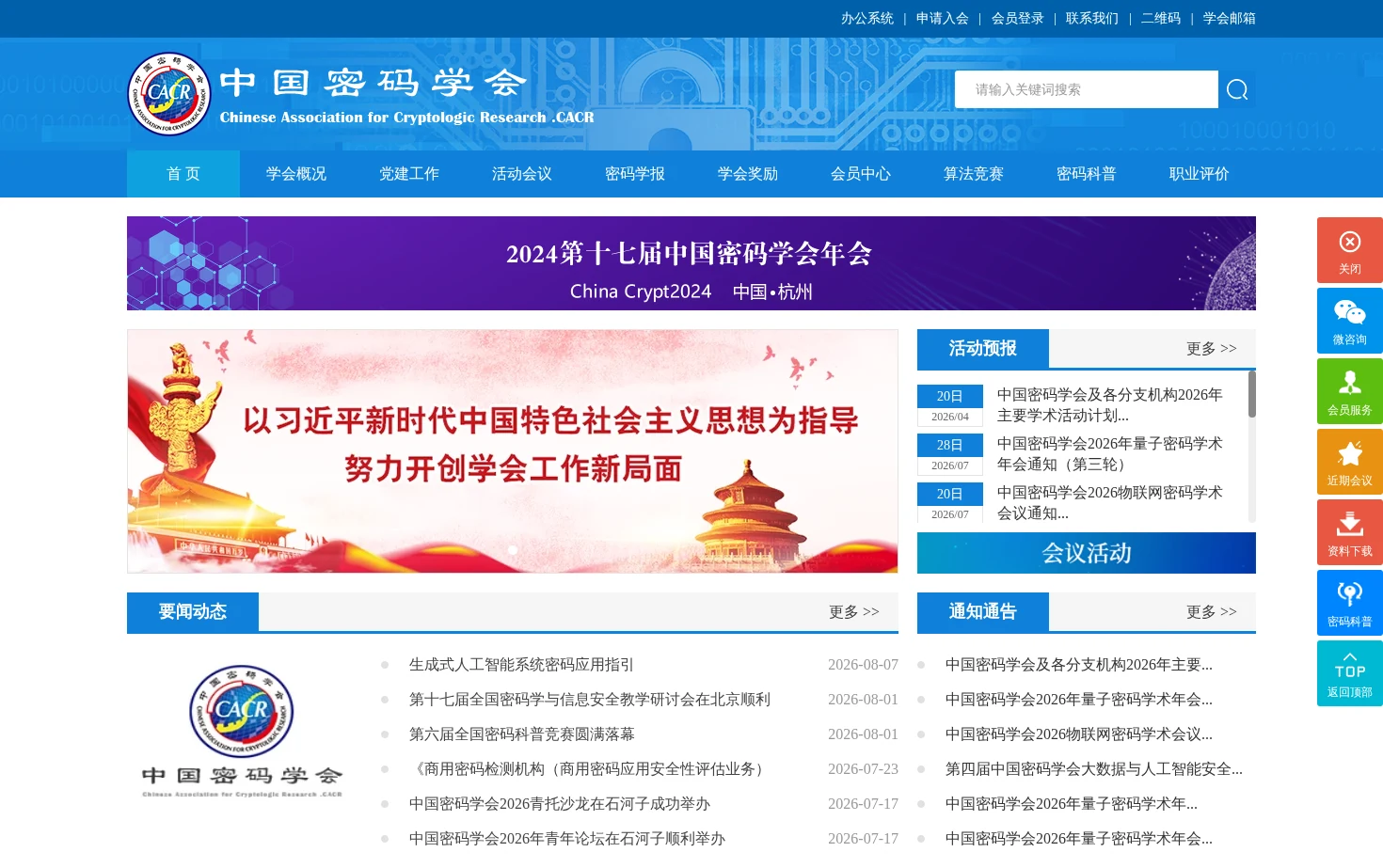Open 会员中心 navigation menu
1383x868 pixels.
click(861, 174)
